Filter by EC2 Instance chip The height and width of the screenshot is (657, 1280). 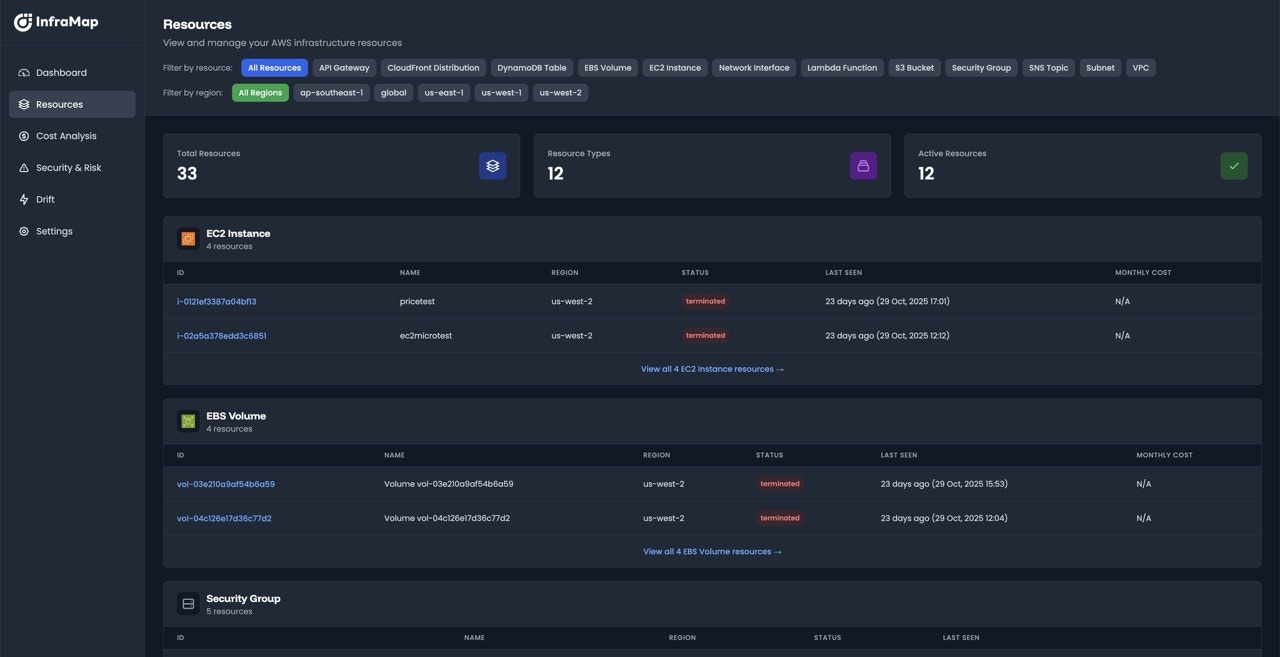click(x=675, y=68)
